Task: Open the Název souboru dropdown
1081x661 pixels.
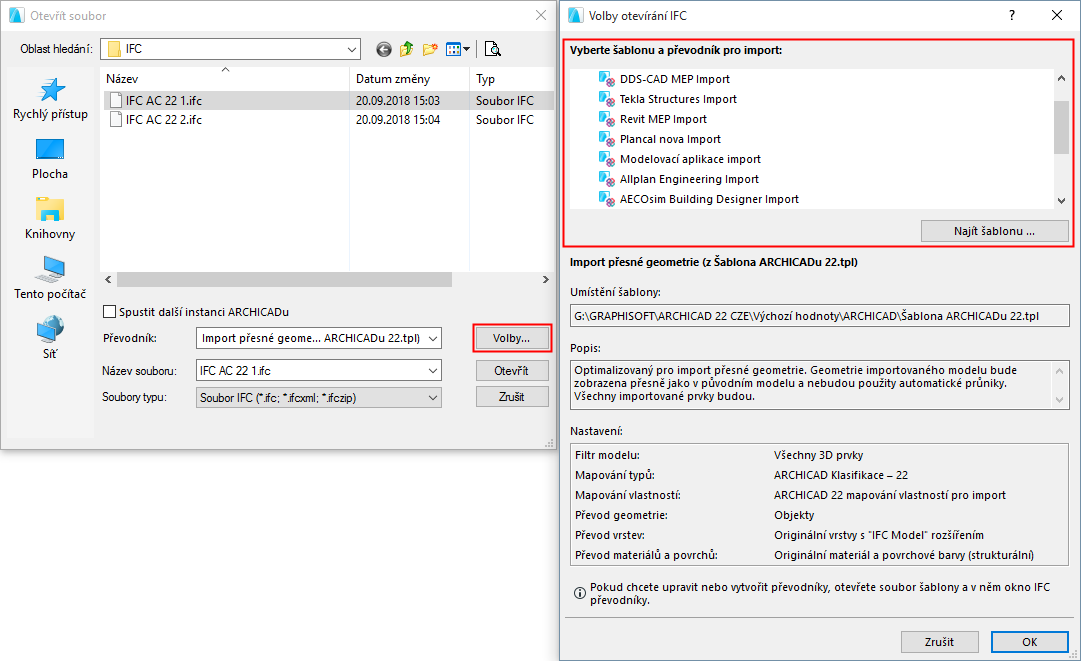Action: (x=432, y=371)
